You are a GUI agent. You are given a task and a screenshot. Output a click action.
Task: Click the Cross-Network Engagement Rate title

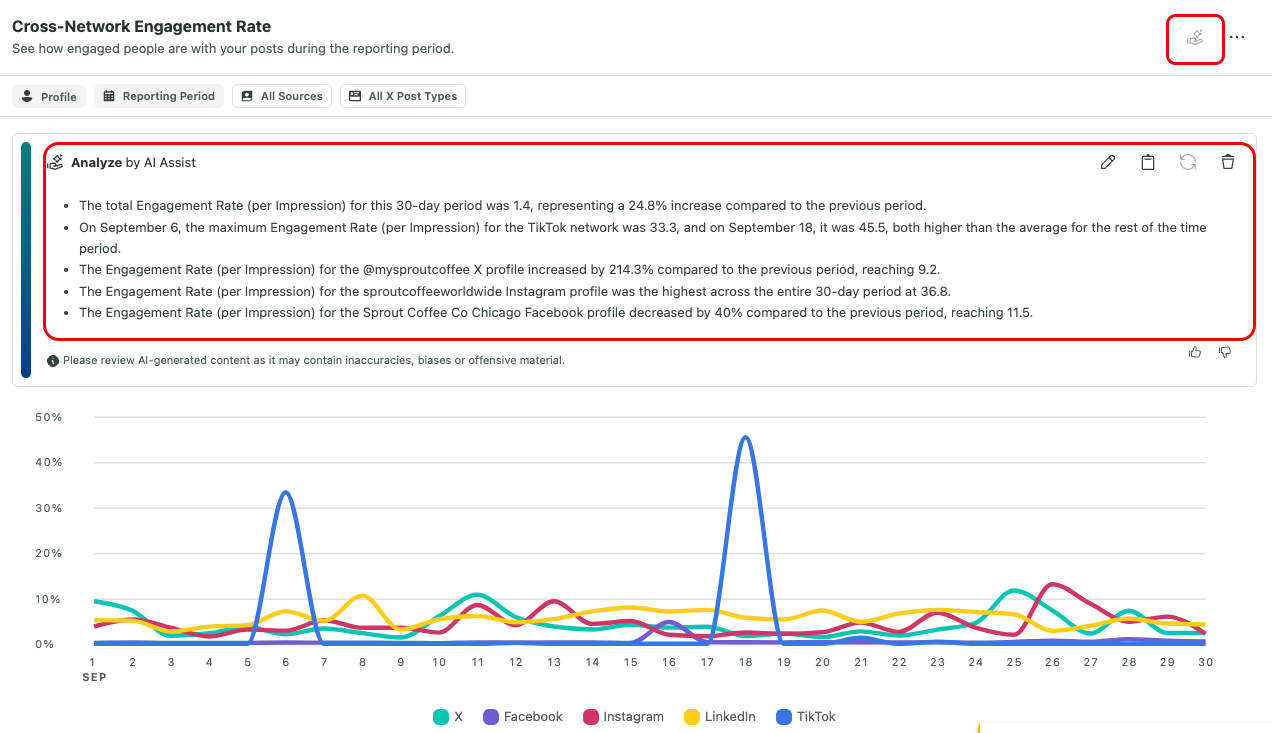[141, 27]
